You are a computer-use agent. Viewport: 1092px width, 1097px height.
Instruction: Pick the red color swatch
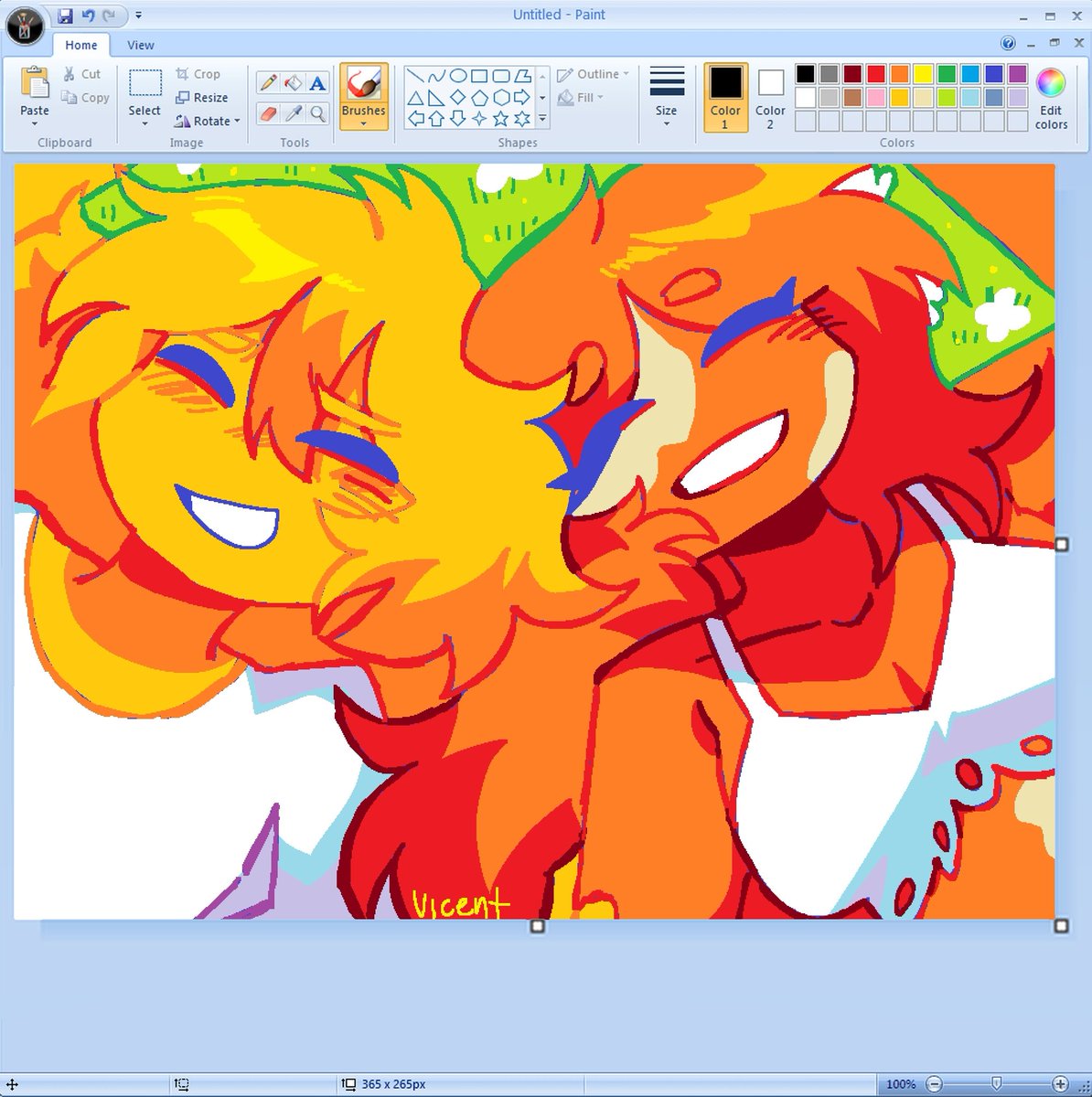(876, 74)
